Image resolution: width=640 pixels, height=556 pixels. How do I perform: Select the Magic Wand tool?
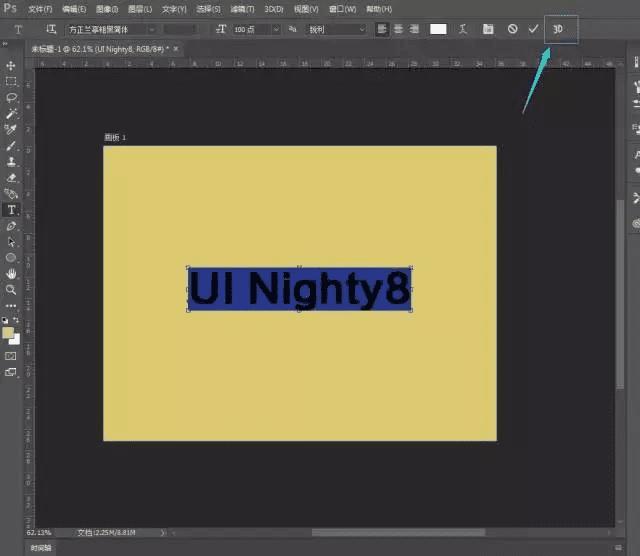12,114
